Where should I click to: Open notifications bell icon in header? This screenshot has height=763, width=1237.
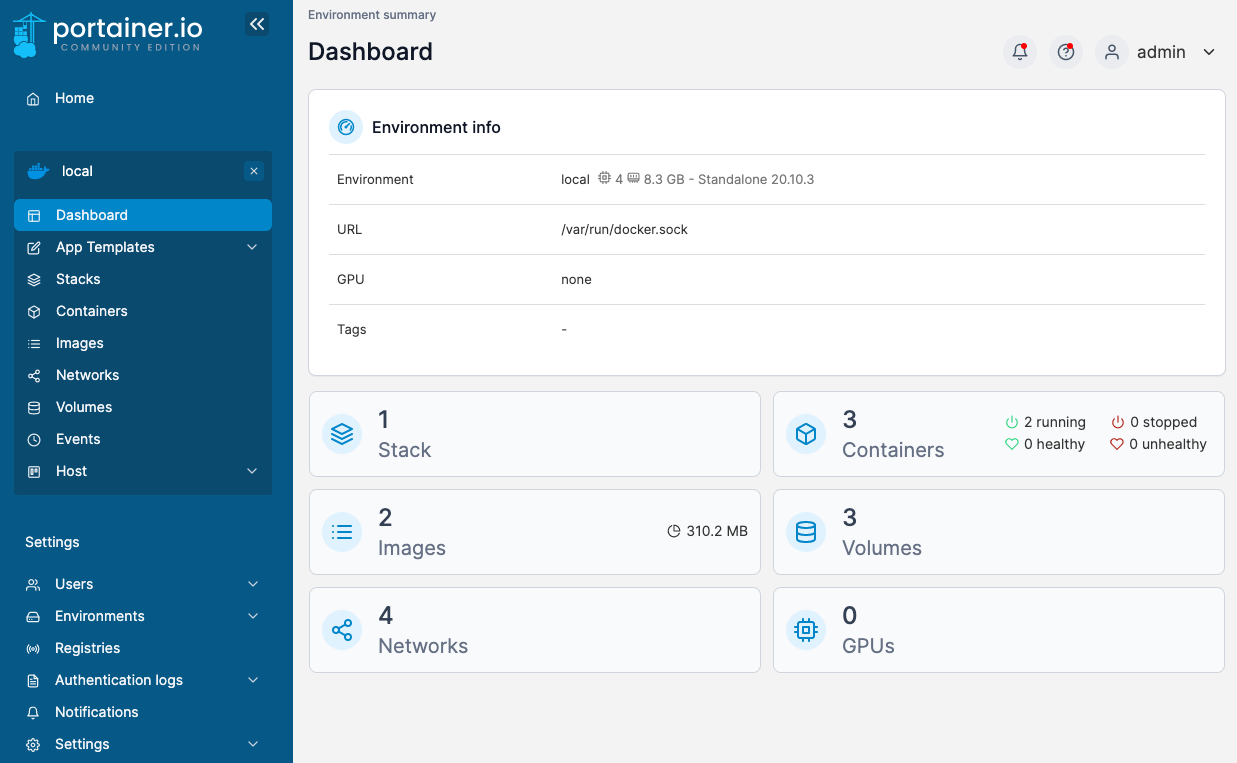[x=1019, y=52]
